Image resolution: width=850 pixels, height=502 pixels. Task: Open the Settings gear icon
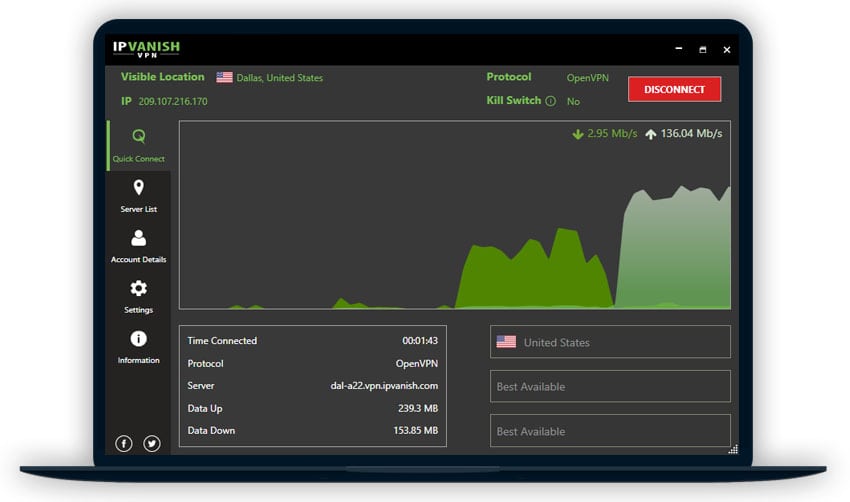(x=139, y=288)
